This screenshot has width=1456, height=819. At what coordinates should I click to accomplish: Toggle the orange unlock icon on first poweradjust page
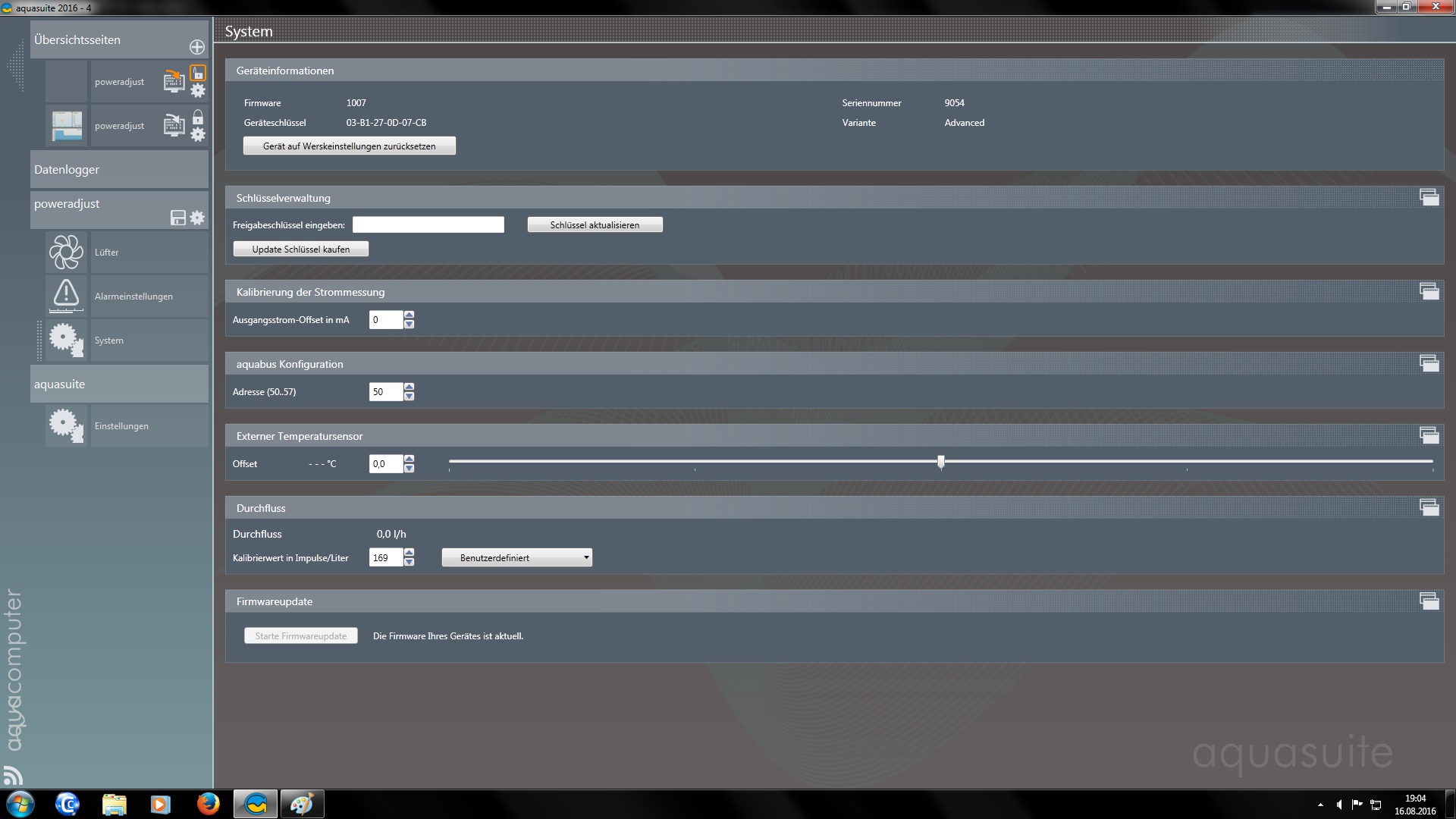pyautogui.click(x=198, y=73)
